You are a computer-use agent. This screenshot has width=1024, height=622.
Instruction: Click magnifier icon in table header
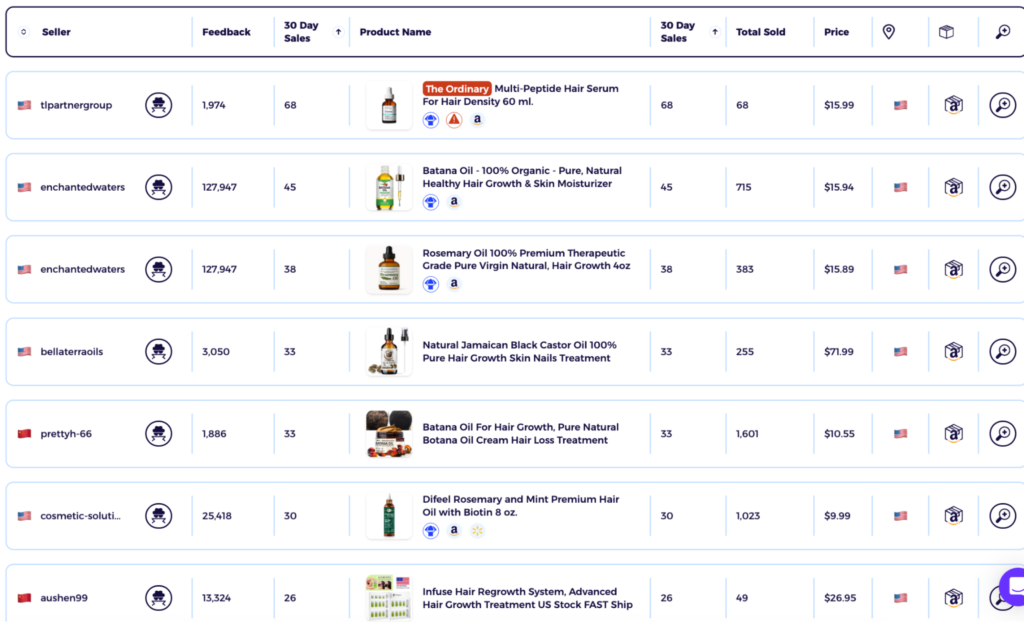[1002, 31]
